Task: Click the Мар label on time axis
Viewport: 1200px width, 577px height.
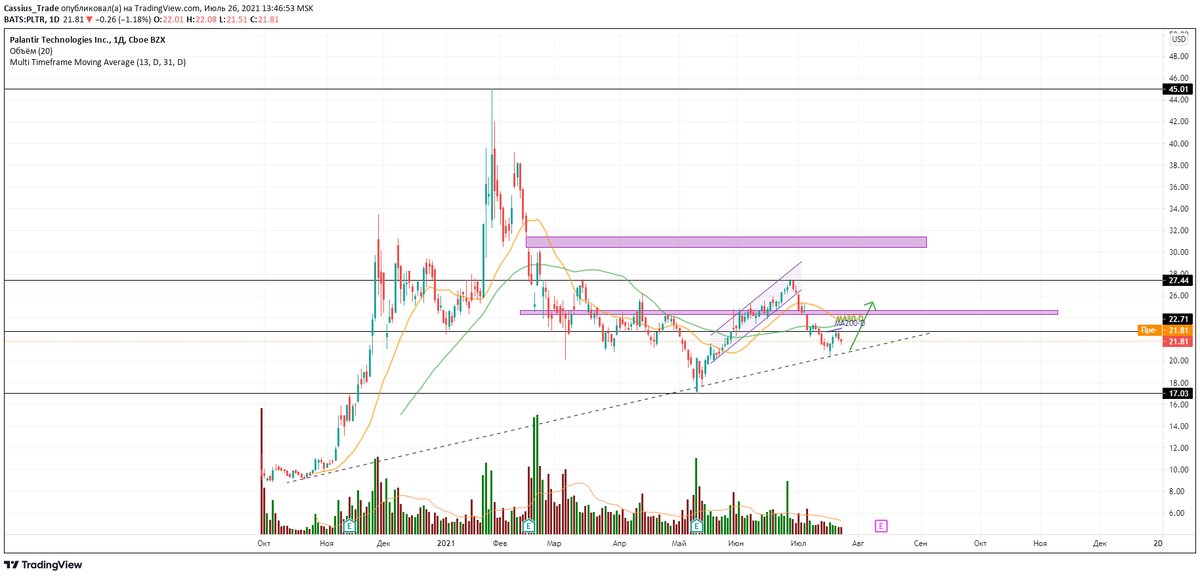Action: (554, 544)
